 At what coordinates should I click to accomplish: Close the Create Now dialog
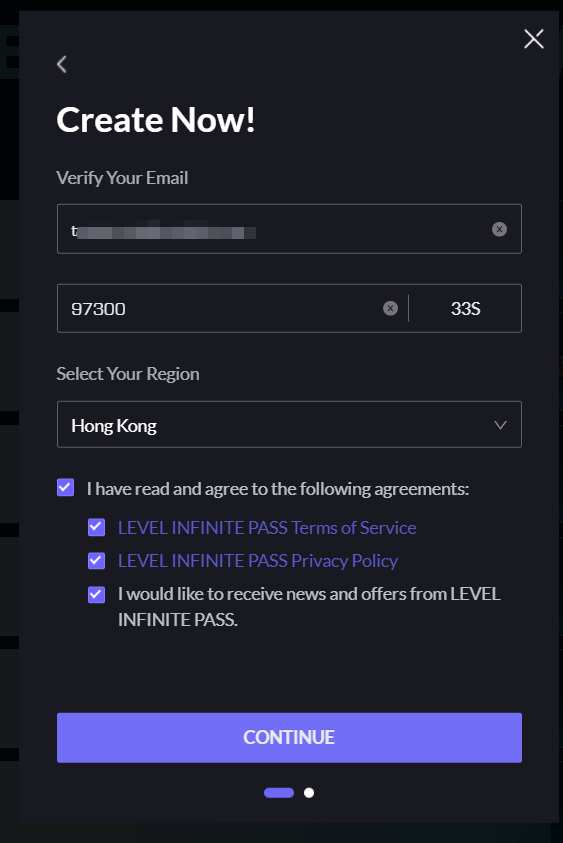click(533, 39)
